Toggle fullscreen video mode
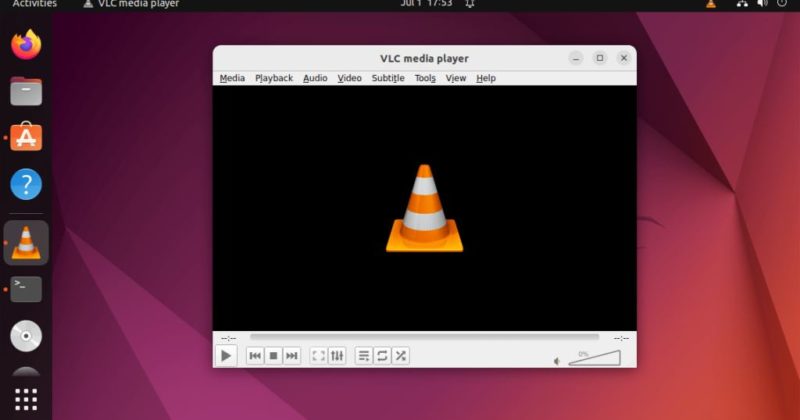Screen dimensions: 800x420 (x=318, y=355)
